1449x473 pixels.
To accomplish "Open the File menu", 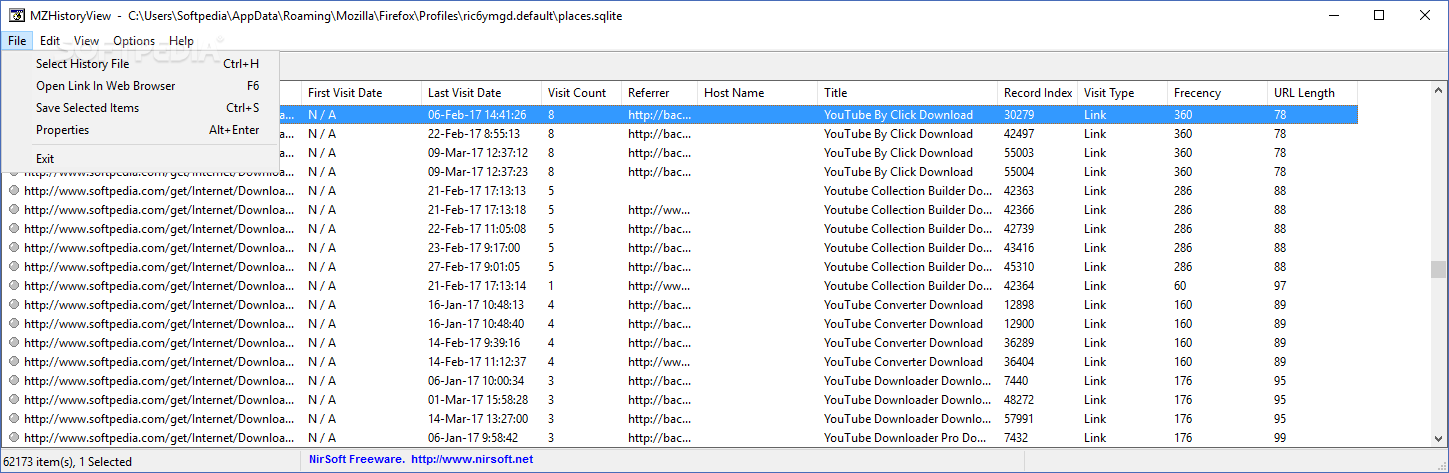I will click(x=17, y=41).
